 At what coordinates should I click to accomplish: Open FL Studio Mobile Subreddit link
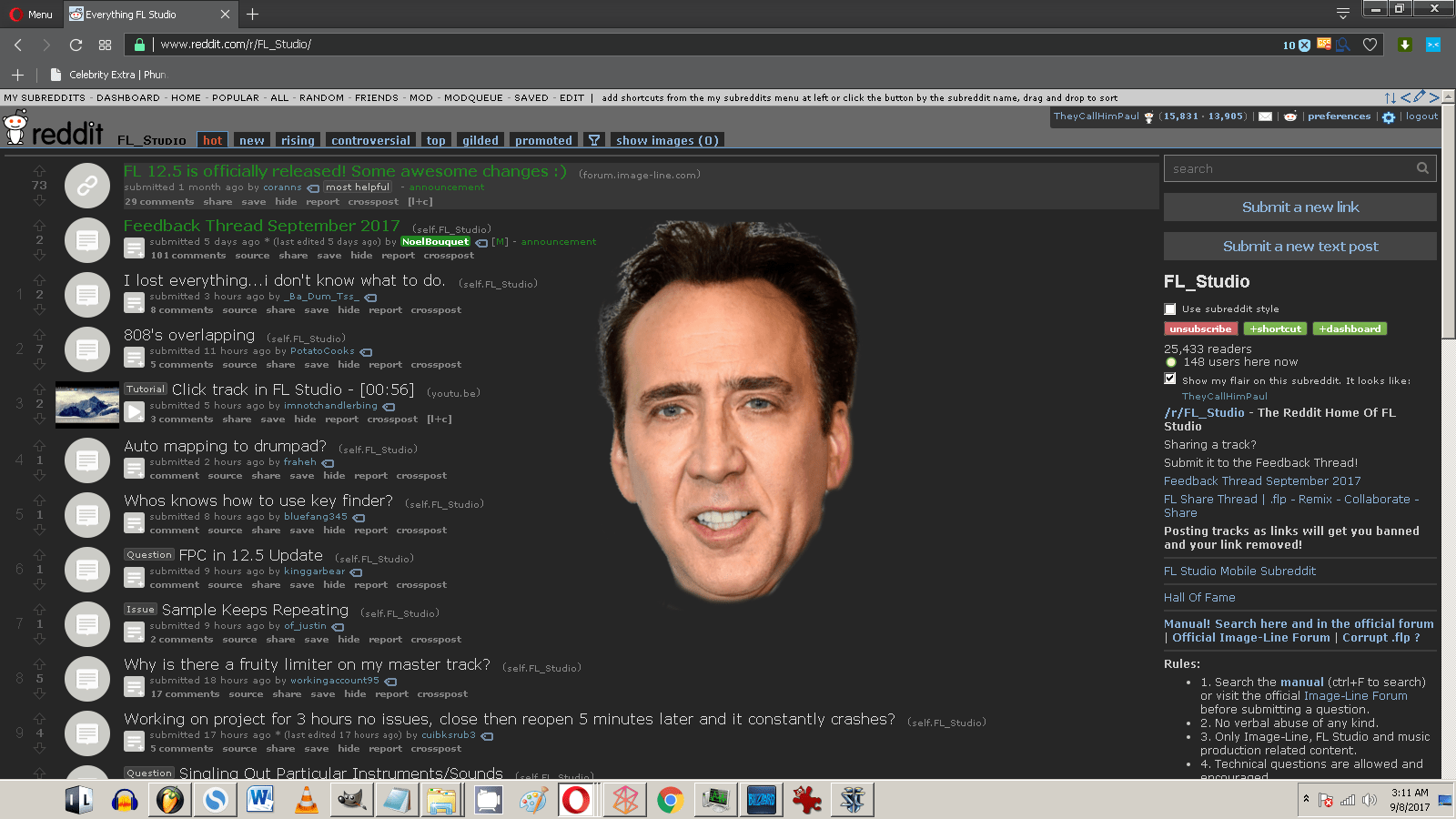[x=1239, y=571]
